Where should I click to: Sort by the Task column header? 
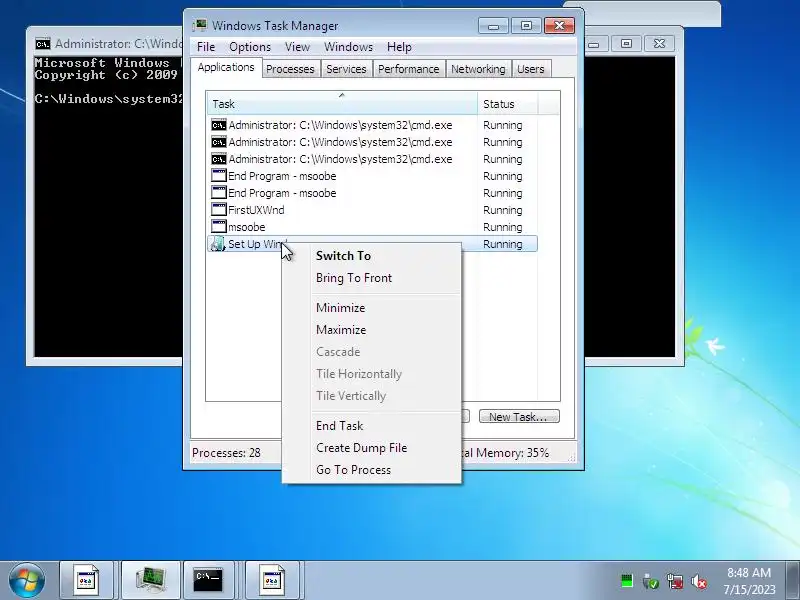pyautogui.click(x=342, y=104)
